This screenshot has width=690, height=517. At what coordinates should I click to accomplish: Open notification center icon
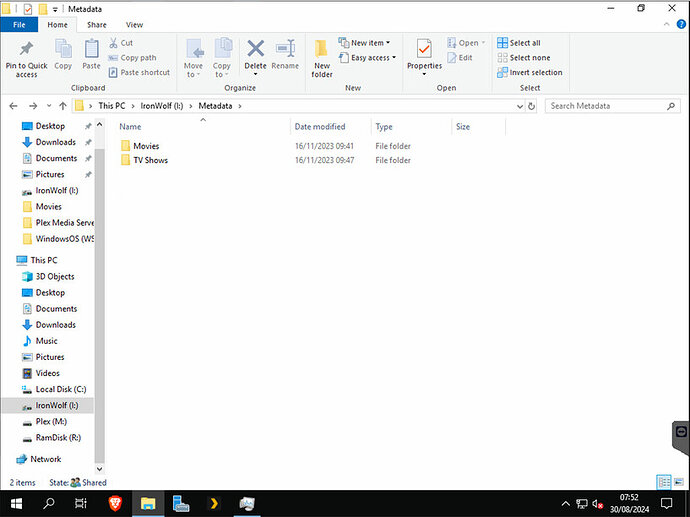pos(667,503)
